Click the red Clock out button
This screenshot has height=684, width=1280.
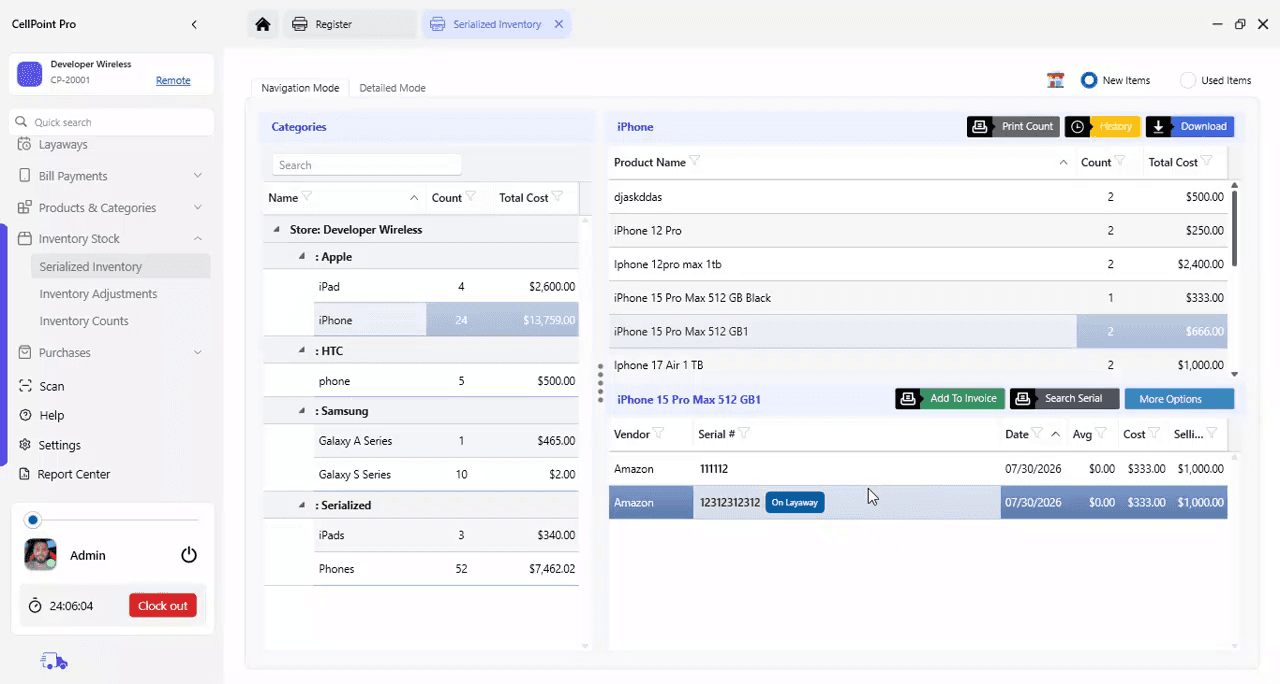tap(163, 606)
